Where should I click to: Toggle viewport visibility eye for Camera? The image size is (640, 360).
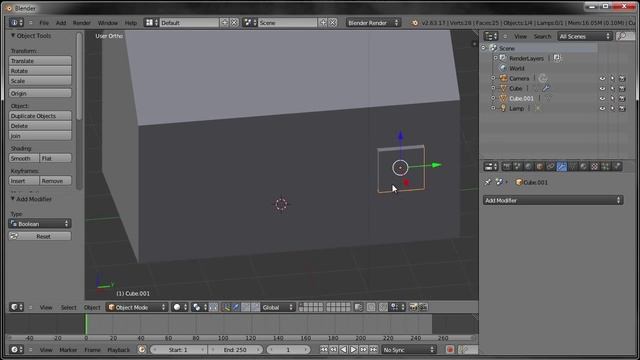(602, 78)
